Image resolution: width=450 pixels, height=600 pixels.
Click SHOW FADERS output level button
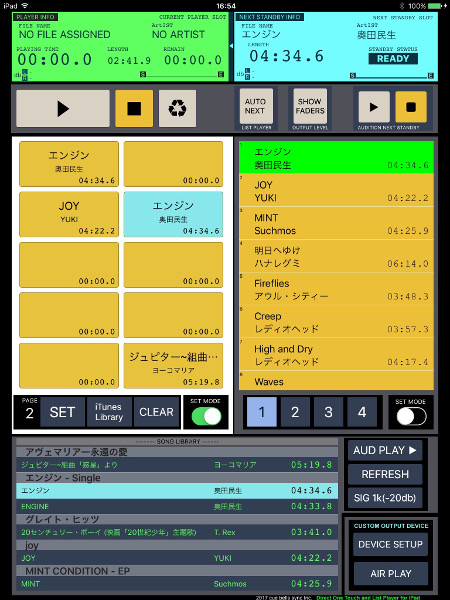310,106
